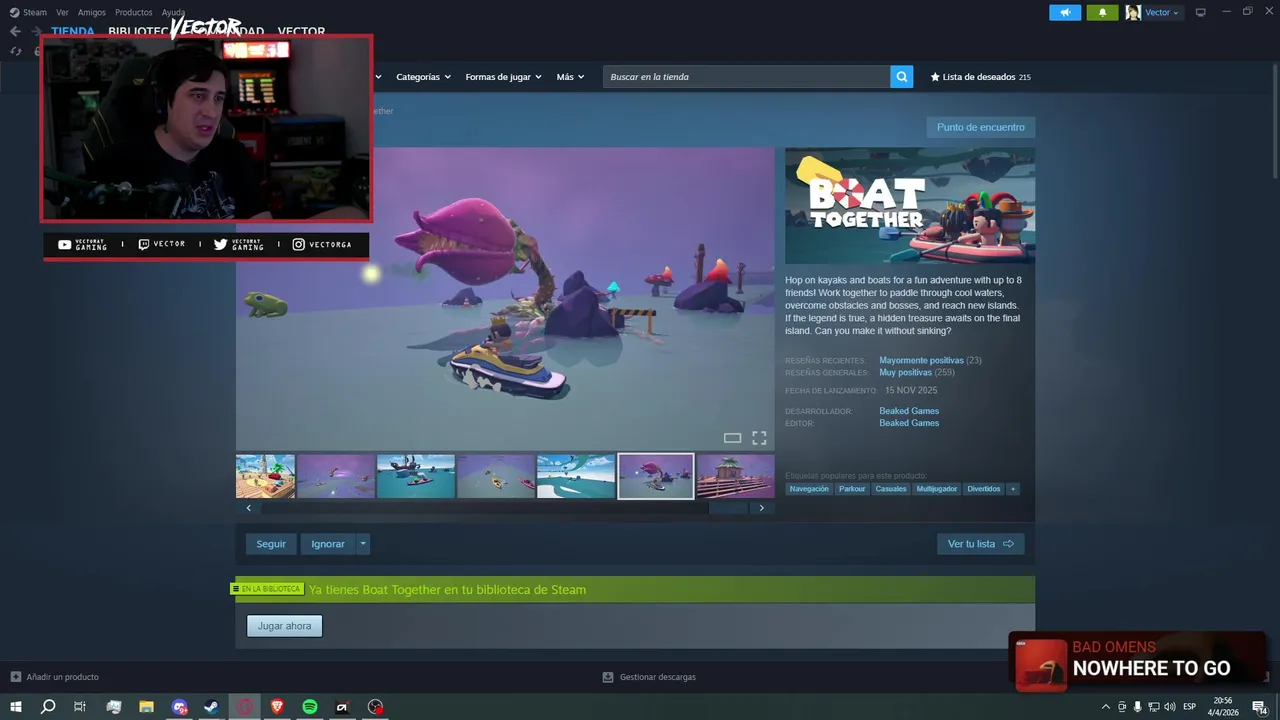This screenshot has width=1280, height=720.
Task: Open the Windows Start menu
Action: point(15,707)
